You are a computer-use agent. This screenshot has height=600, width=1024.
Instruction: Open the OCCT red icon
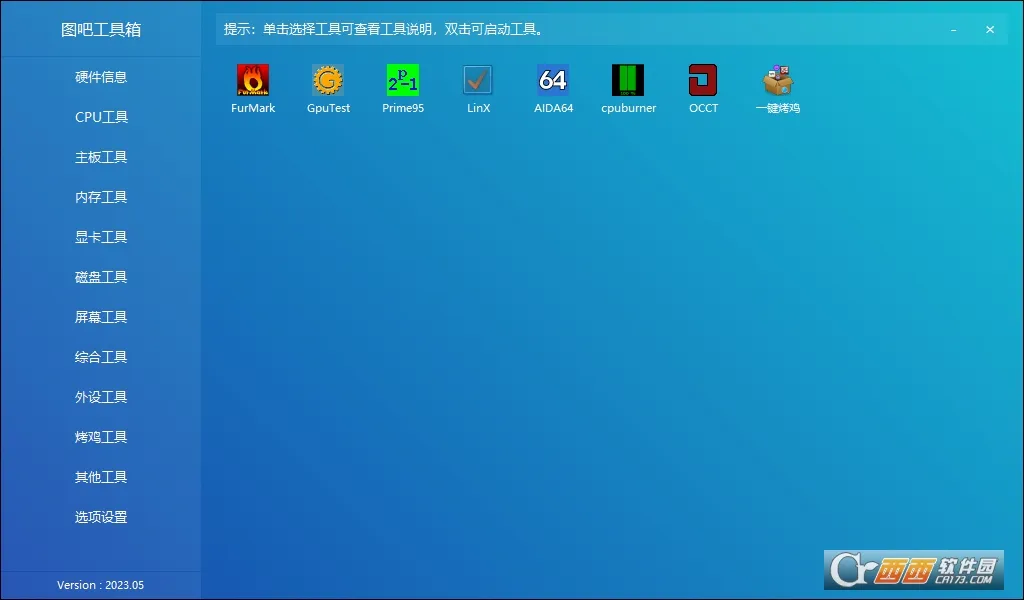click(703, 80)
